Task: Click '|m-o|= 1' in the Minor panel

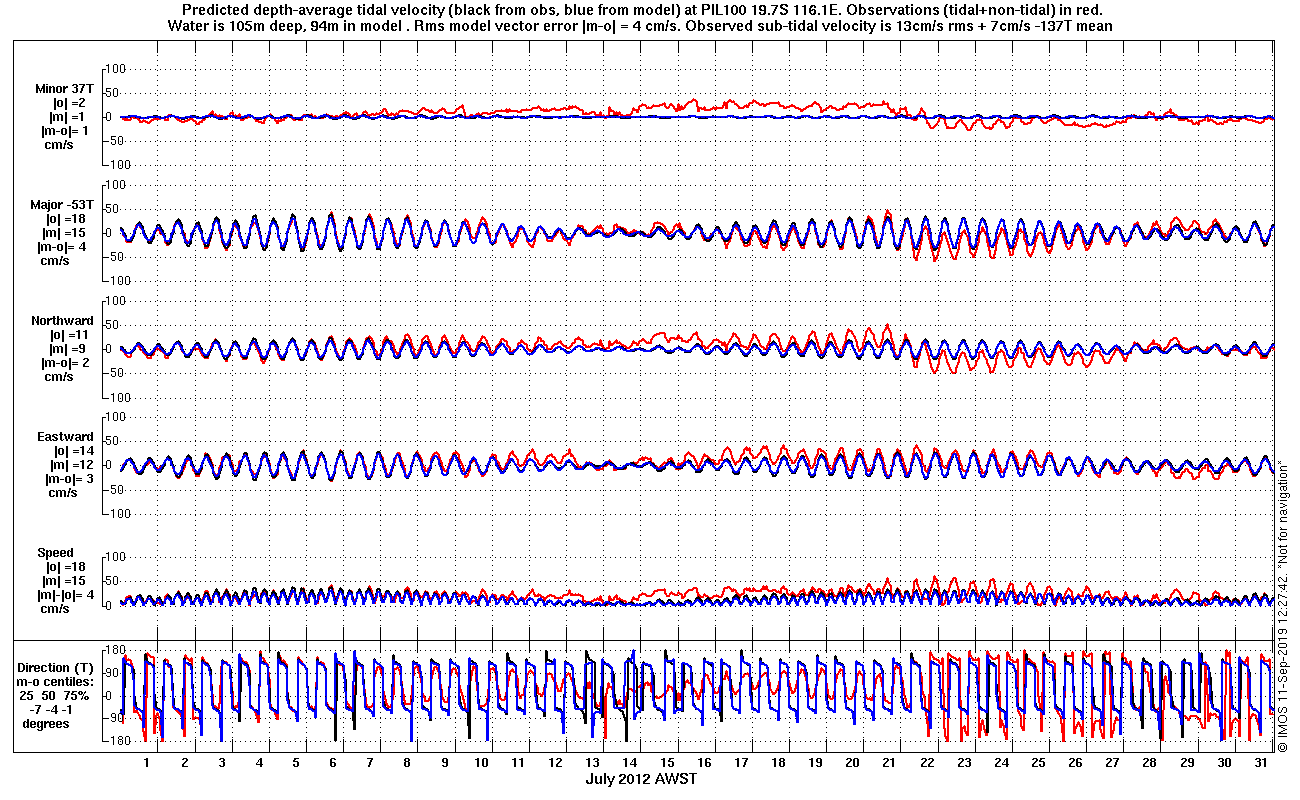Action: [66, 131]
